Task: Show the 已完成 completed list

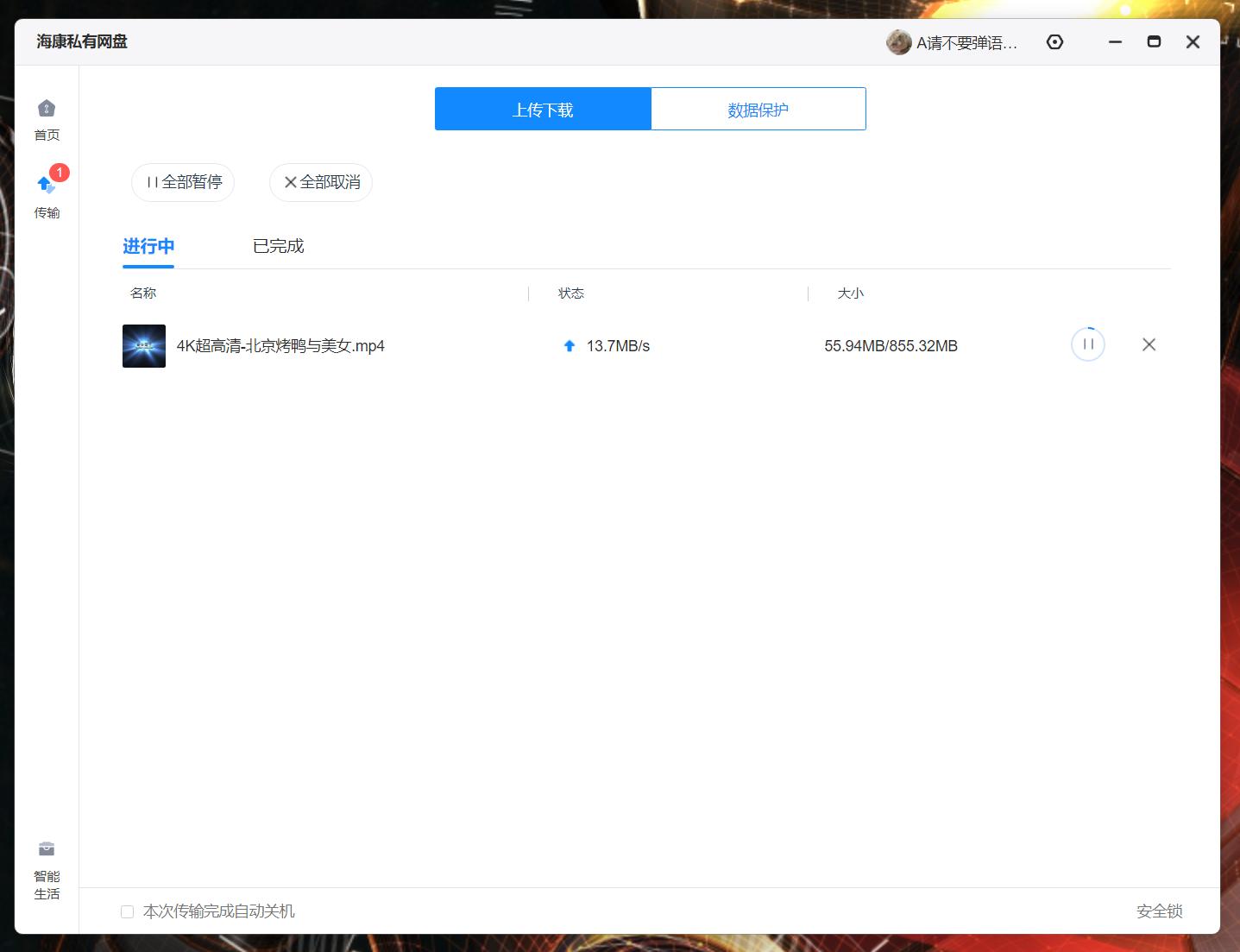Action: pos(278,247)
